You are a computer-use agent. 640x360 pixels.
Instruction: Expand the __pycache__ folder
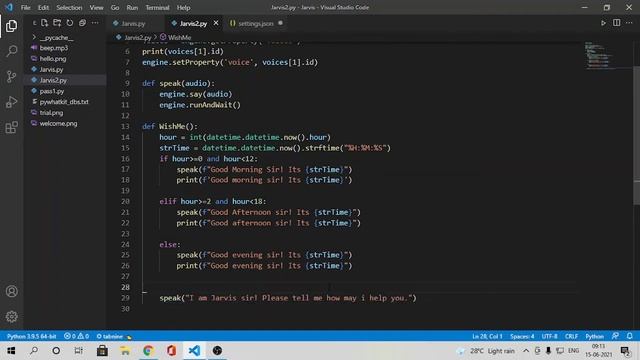point(56,38)
